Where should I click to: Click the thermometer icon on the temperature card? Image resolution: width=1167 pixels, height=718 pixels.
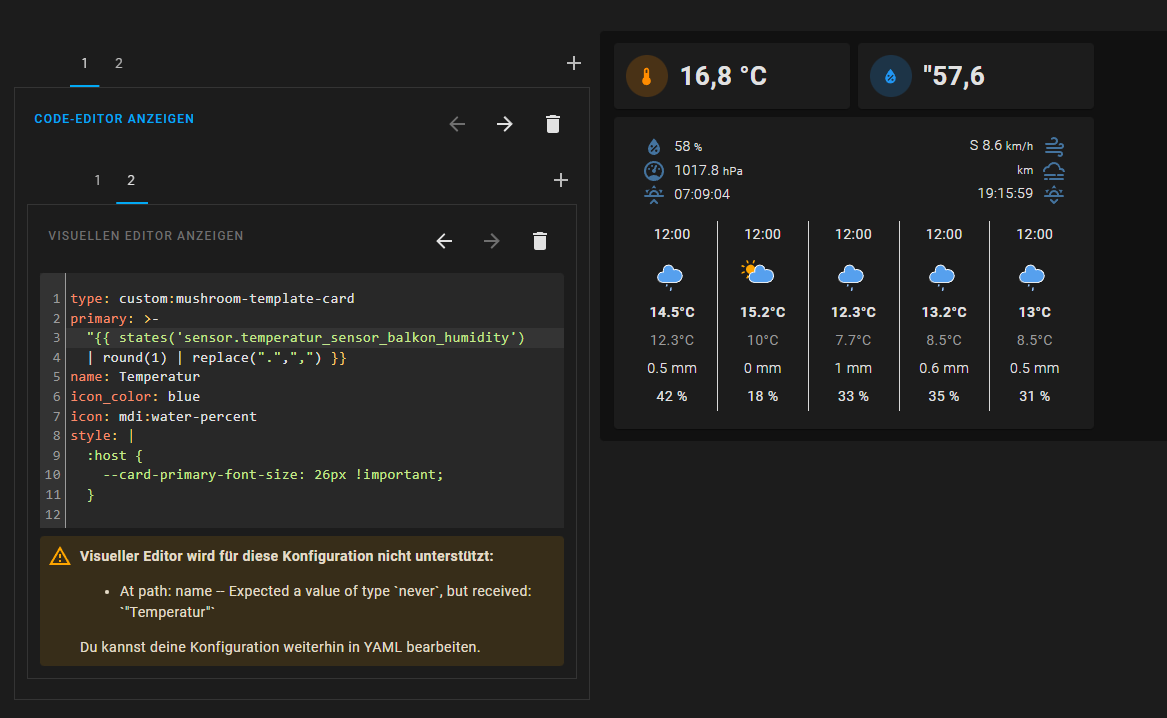[646, 75]
